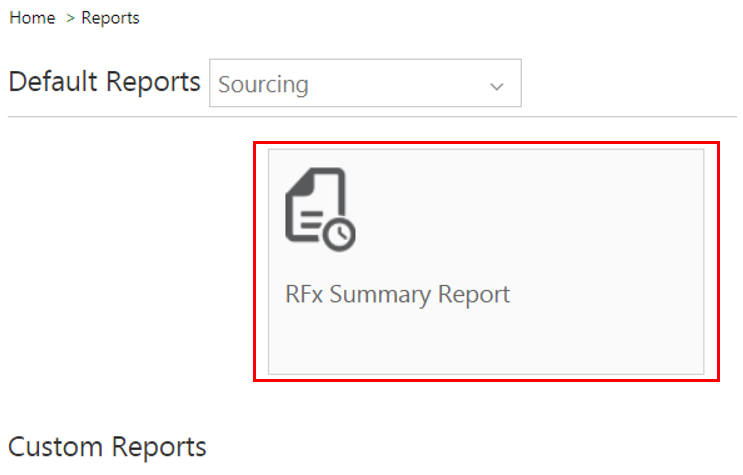Viewport: 743px width, 475px height.
Task: Click the RFx Summary Report label text
Action: point(397,295)
